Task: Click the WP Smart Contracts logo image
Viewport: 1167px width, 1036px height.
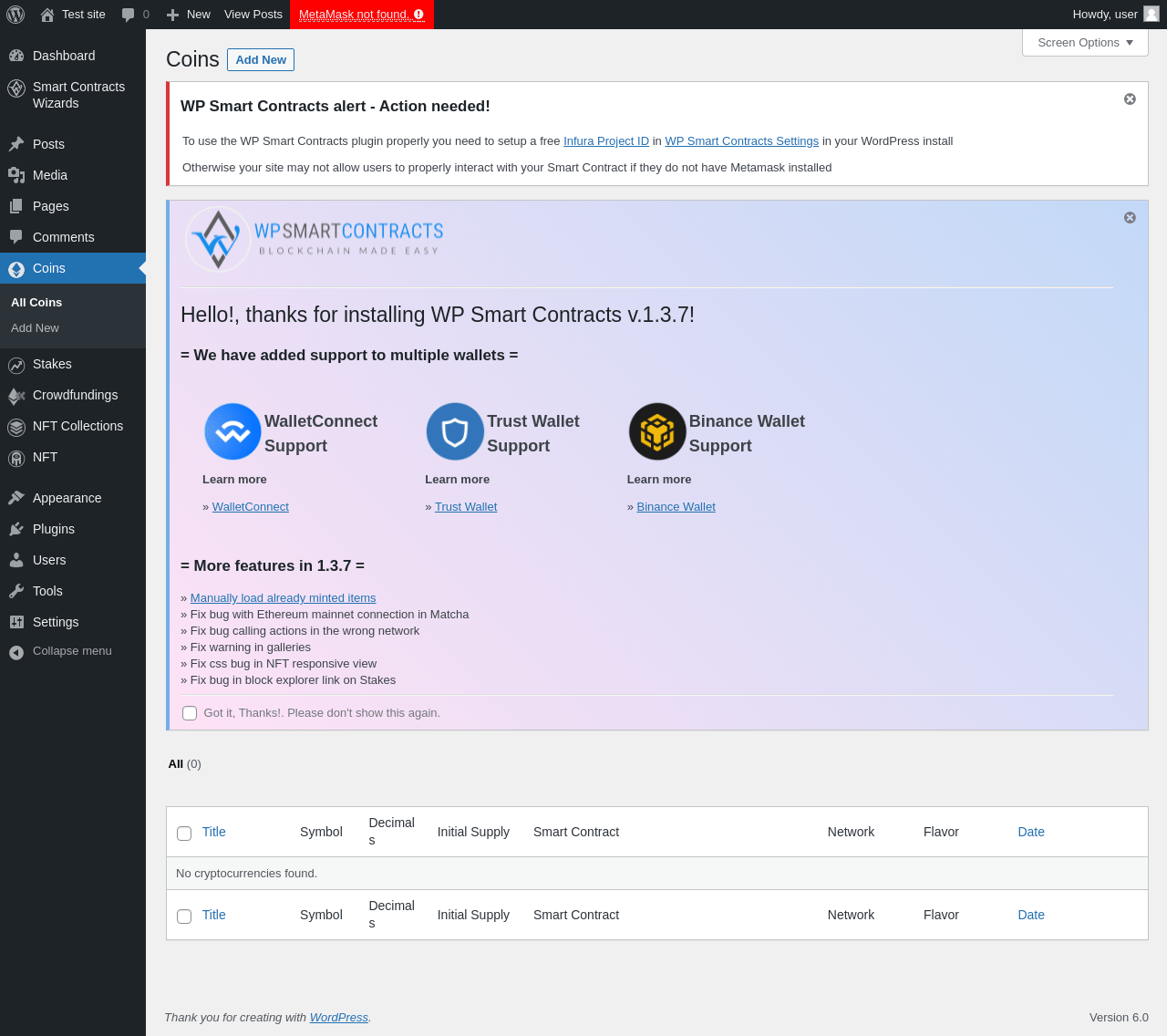Action: pos(314,239)
